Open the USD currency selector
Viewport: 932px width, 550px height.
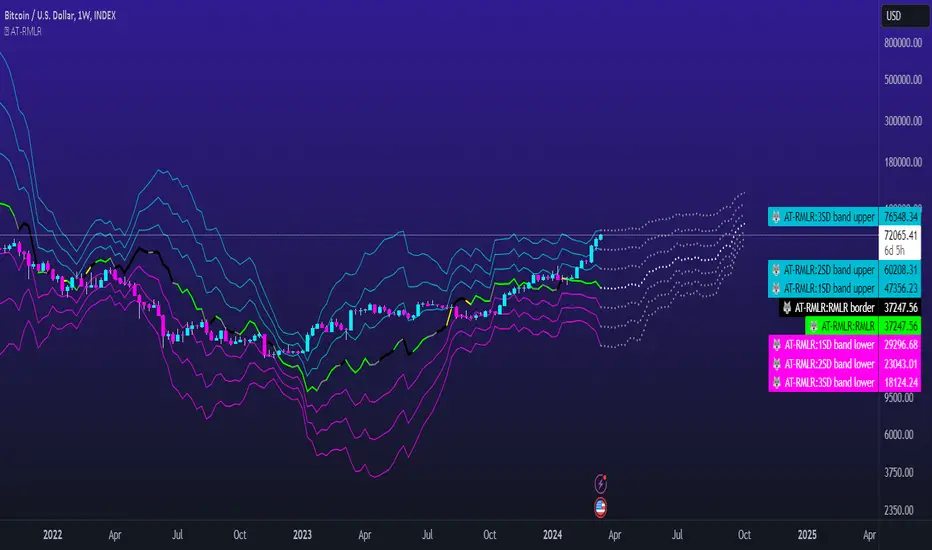point(905,16)
